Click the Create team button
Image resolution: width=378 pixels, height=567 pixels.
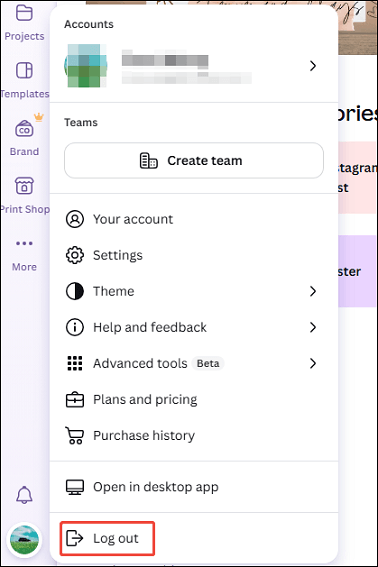coord(194,160)
